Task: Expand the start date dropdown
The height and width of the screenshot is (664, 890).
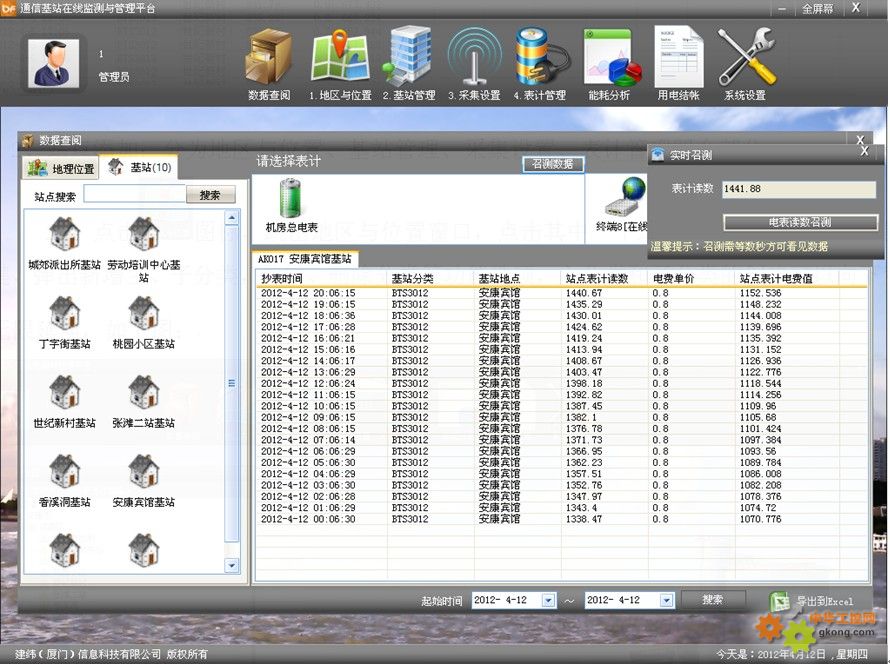Action: click(548, 601)
